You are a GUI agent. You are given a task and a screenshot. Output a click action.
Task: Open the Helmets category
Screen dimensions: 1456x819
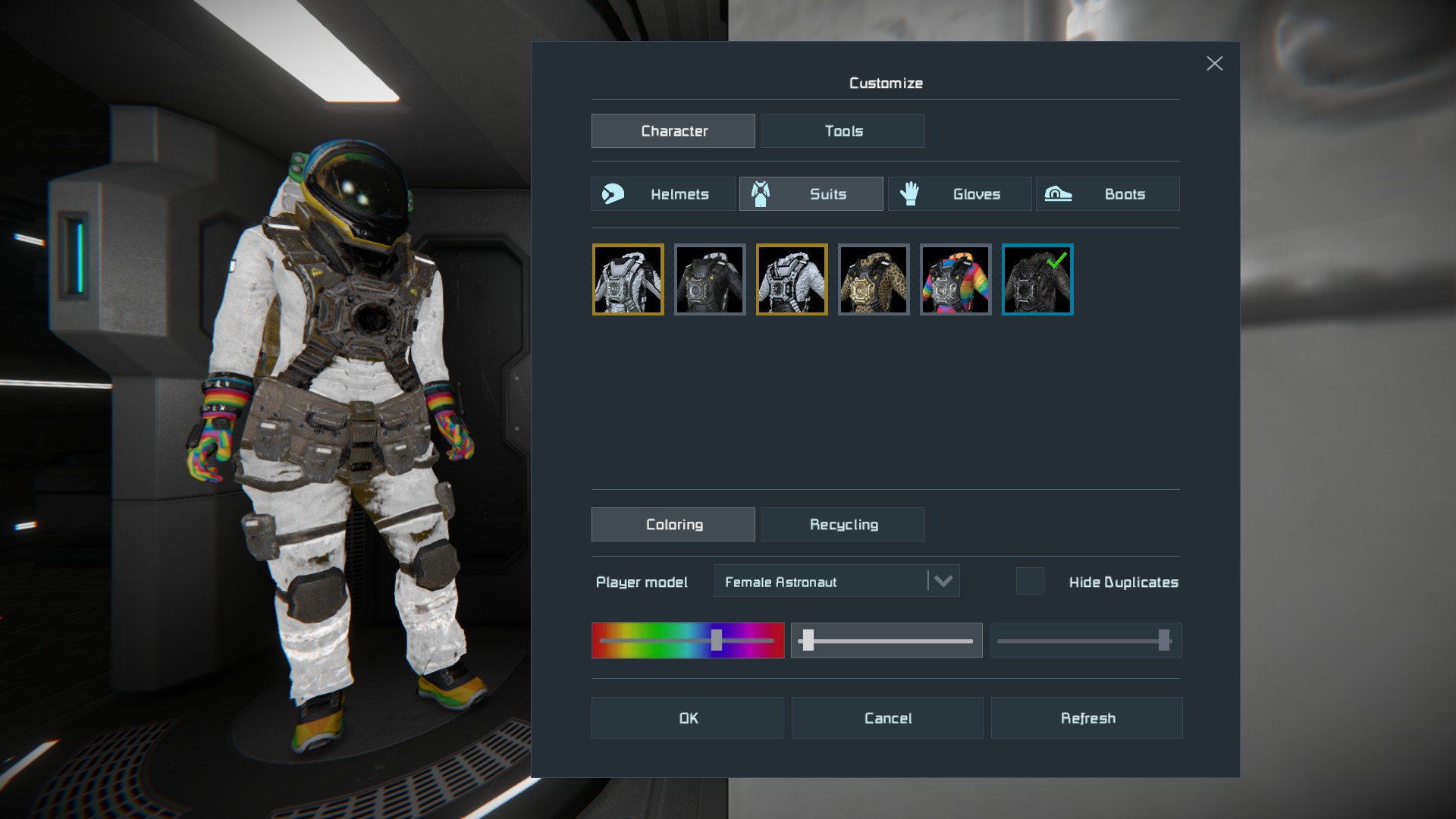[x=663, y=194]
